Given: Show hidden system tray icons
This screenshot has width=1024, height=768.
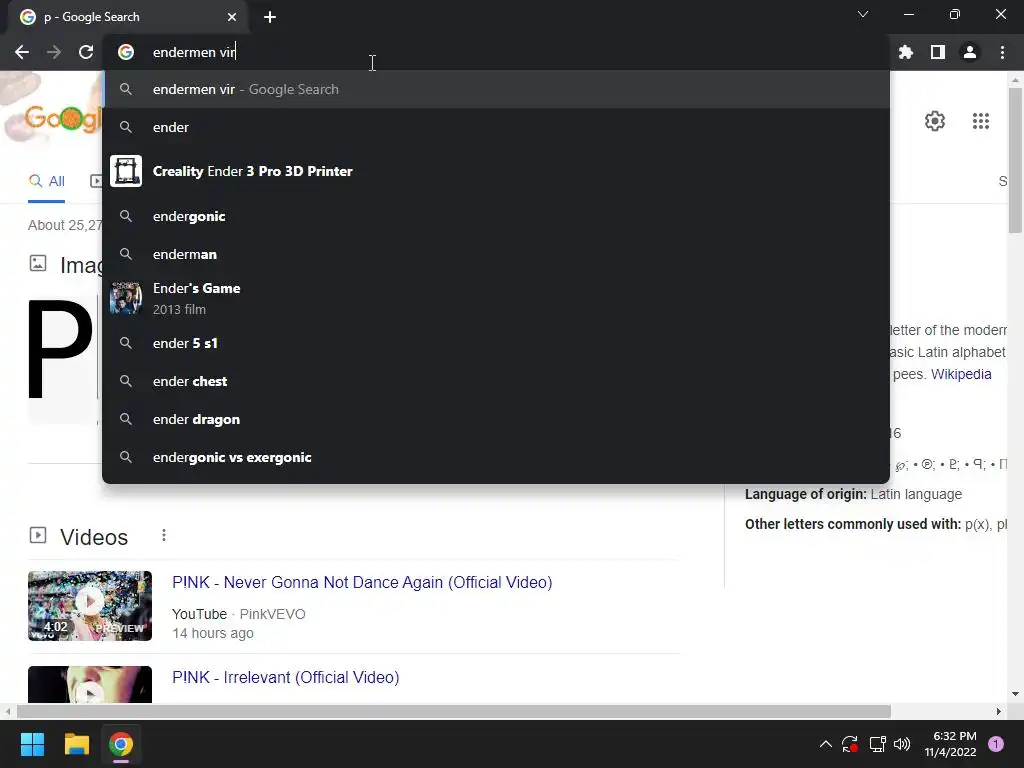Looking at the screenshot, I should pyautogui.click(x=825, y=744).
